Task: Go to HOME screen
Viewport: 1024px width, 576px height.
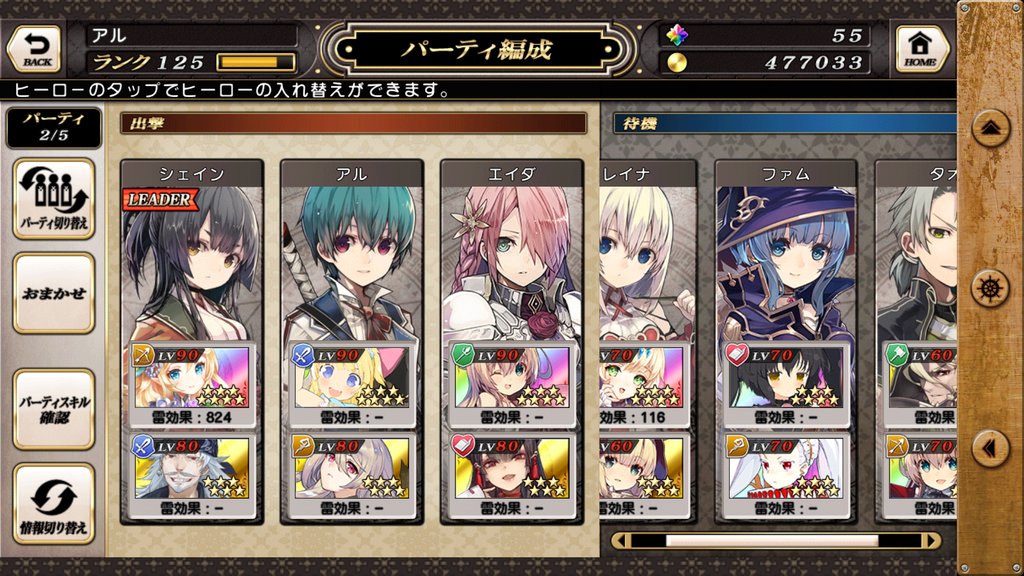Action: click(921, 50)
